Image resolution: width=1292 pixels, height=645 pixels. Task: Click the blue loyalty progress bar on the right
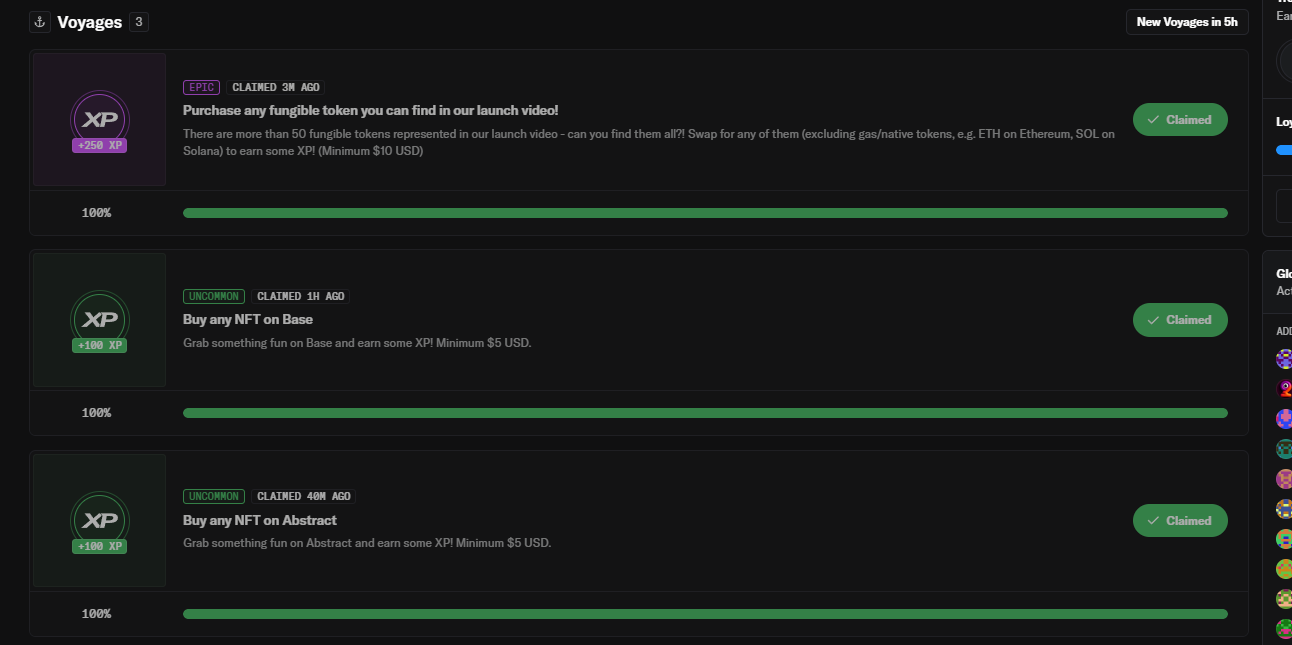click(x=1284, y=150)
